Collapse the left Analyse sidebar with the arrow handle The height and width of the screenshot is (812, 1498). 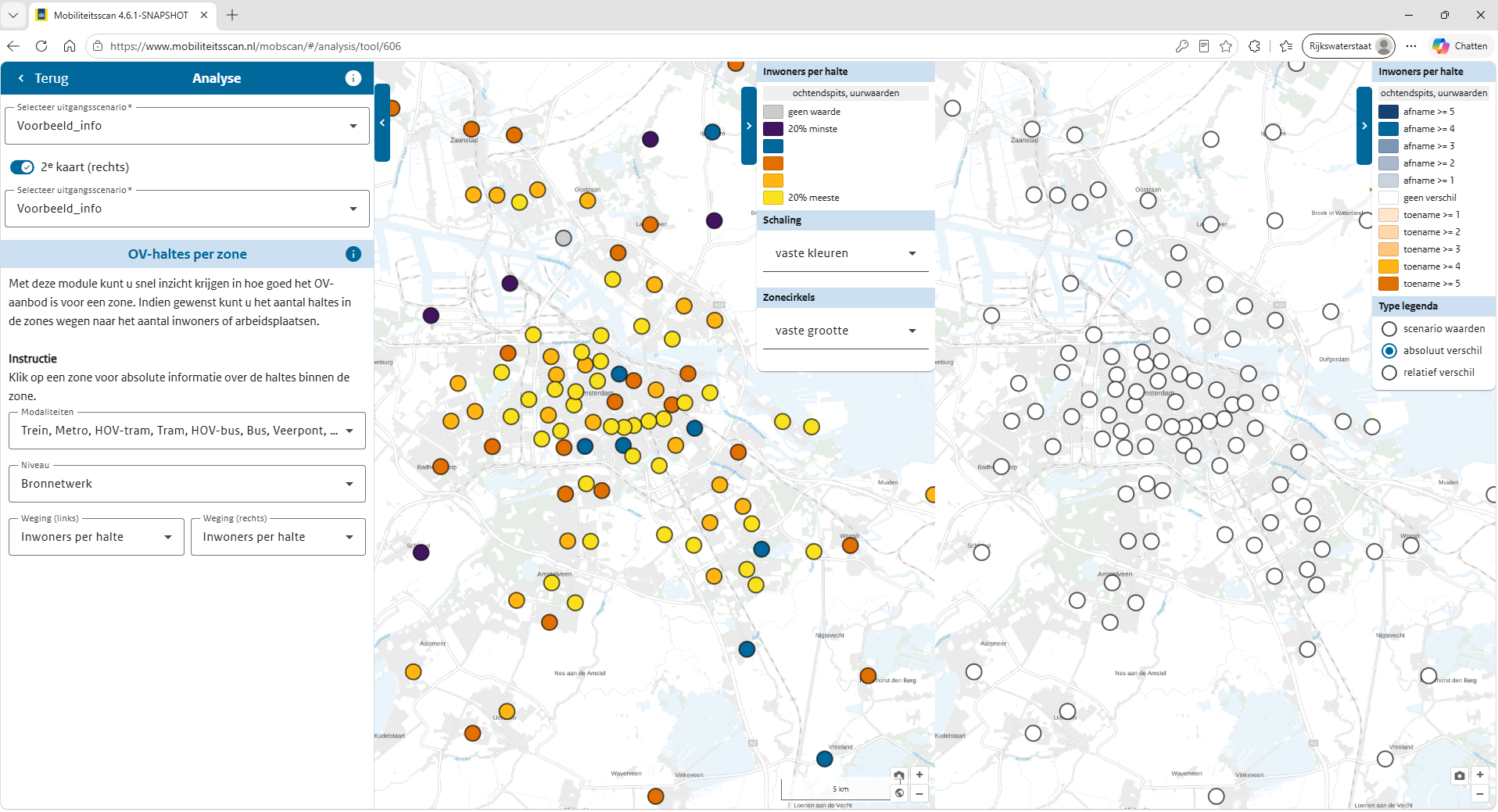[x=382, y=123]
